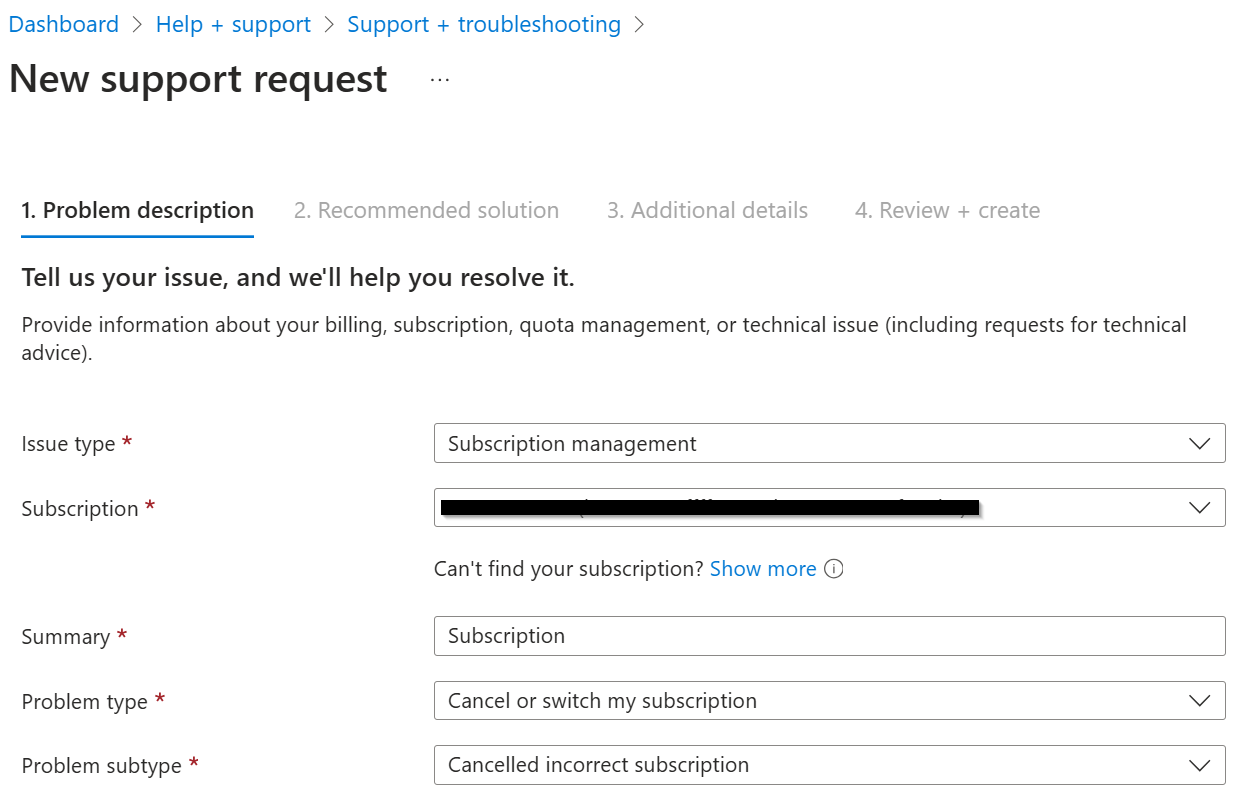
Task: Switch to the Additional details tab
Action: click(x=707, y=210)
